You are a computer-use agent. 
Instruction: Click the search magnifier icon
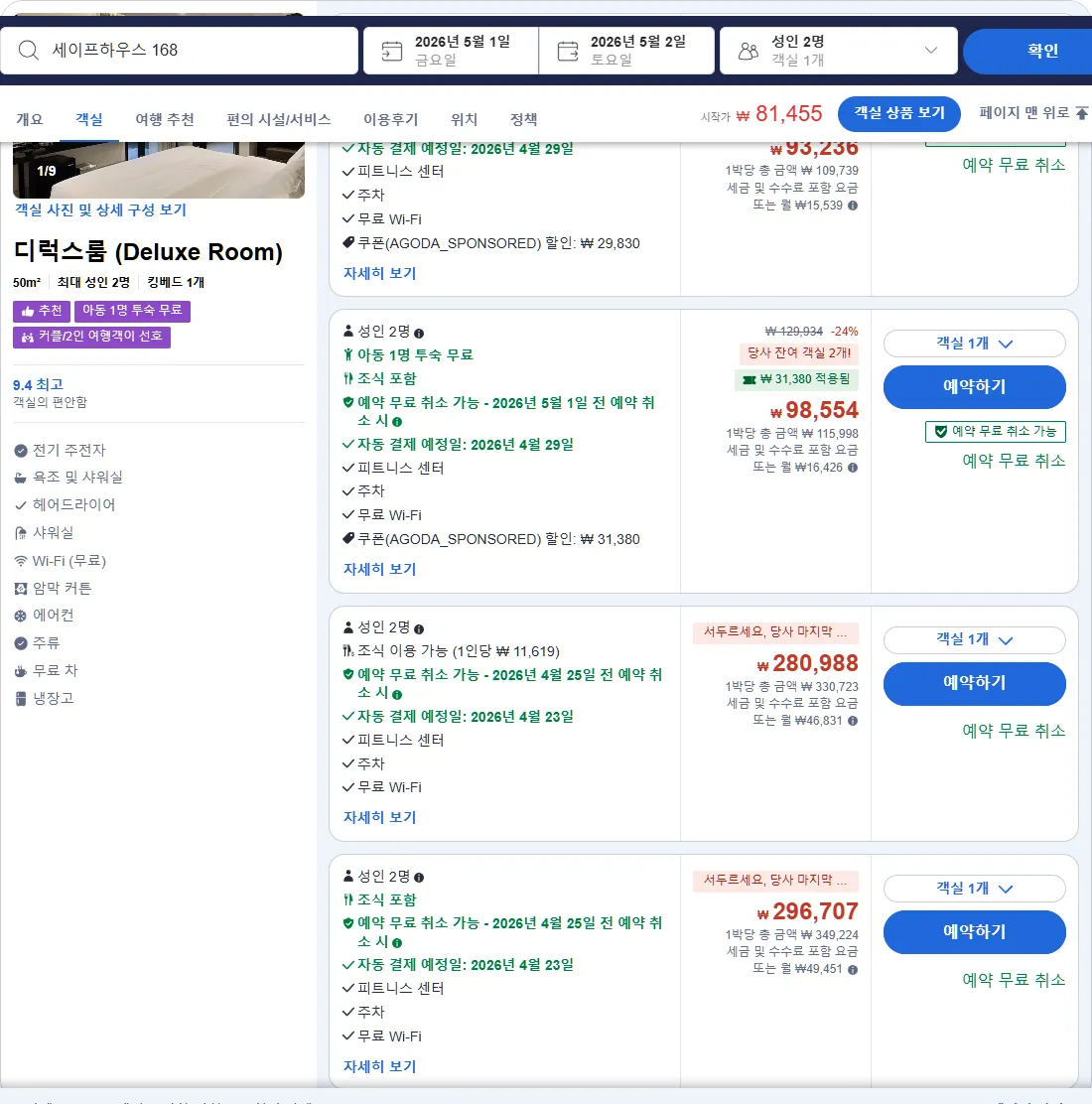28,50
